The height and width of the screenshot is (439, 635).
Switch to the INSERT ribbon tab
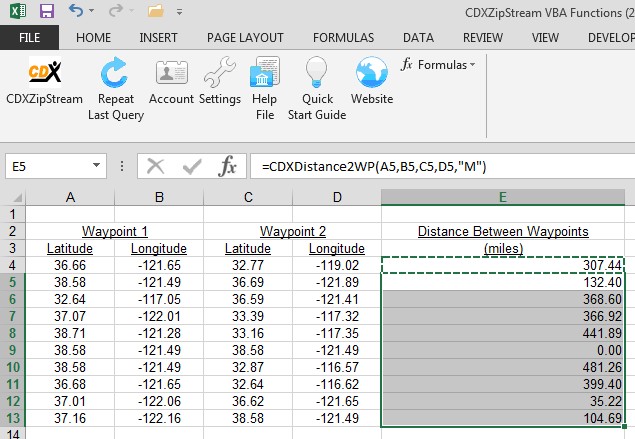tap(158, 38)
